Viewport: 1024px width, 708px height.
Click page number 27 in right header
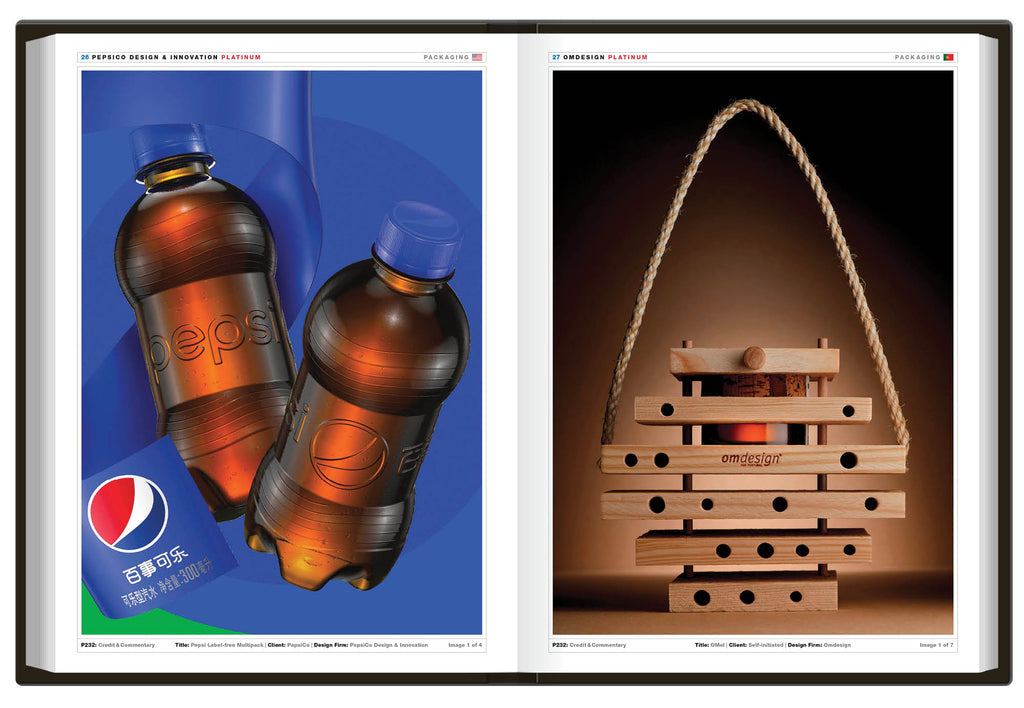point(556,58)
